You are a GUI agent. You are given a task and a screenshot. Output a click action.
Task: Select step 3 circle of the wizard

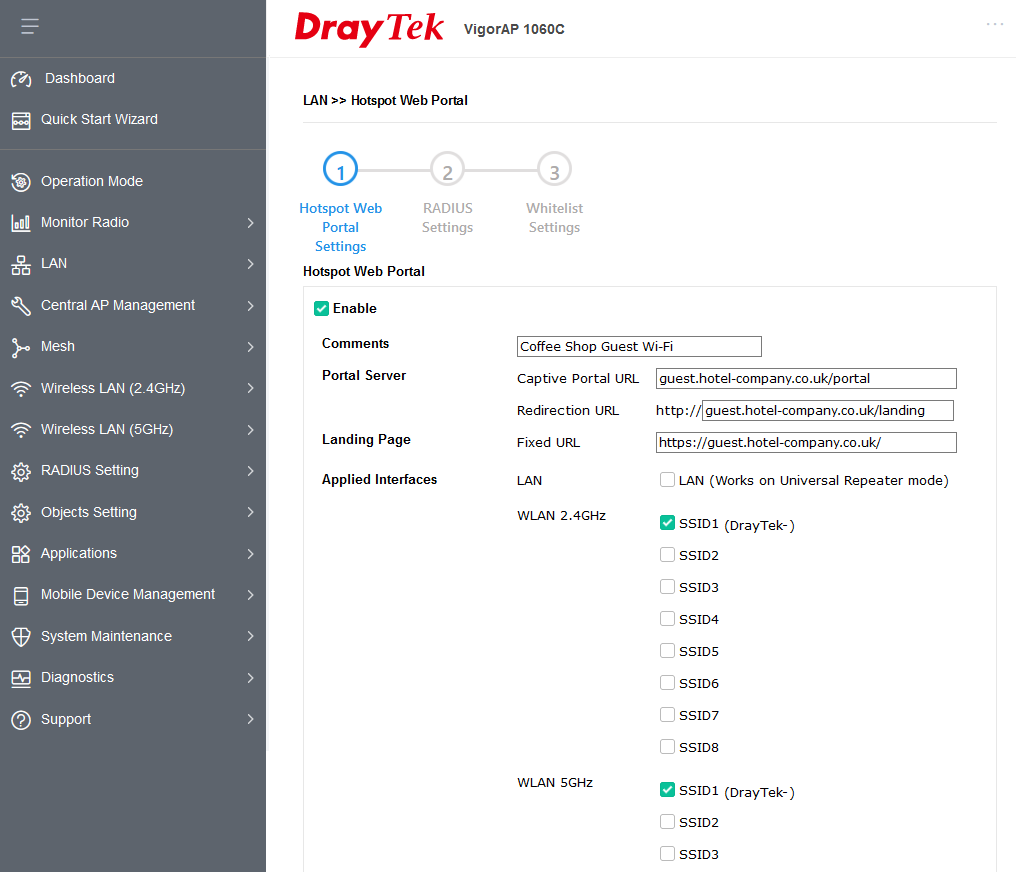point(554,170)
